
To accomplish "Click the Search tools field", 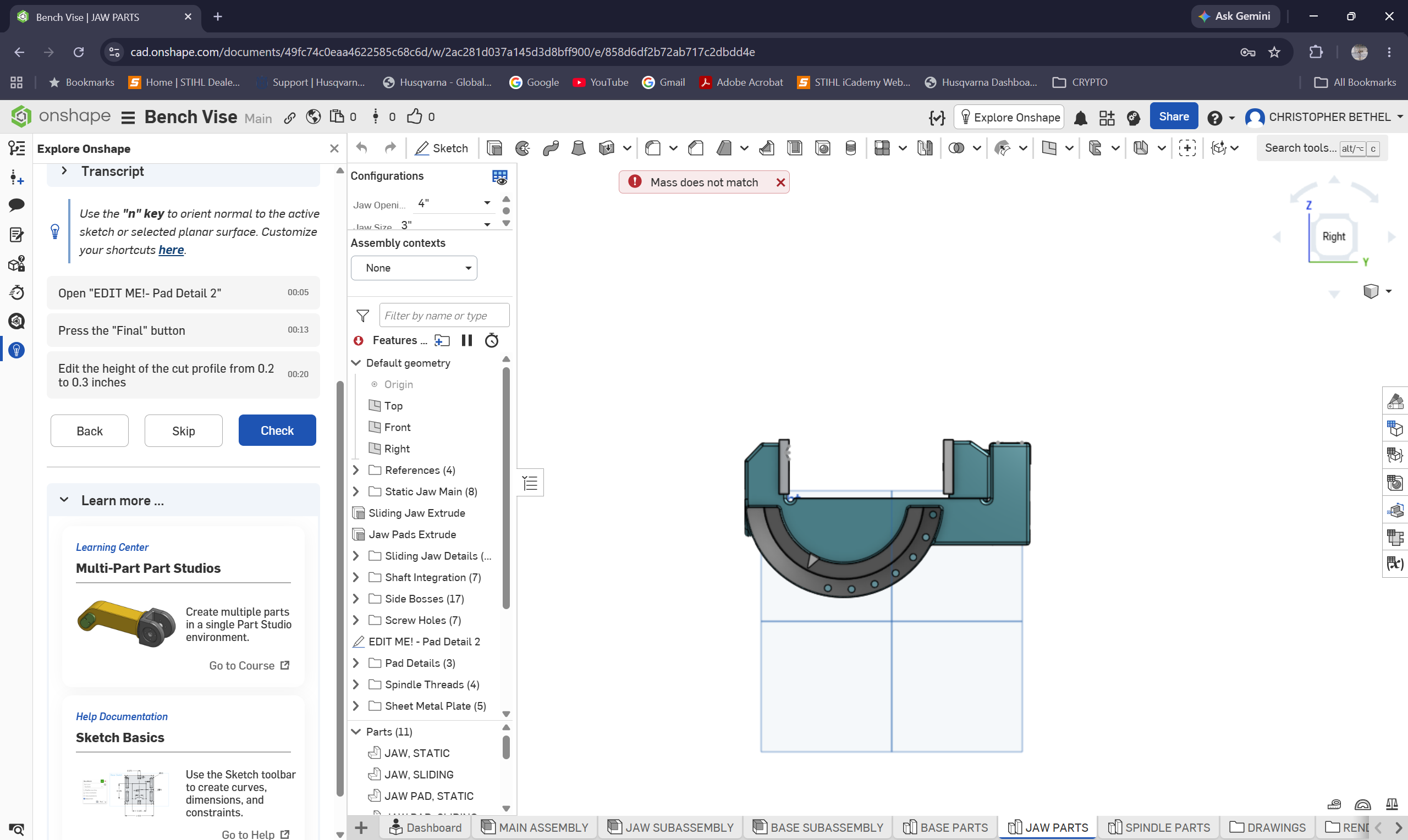I will (1322, 148).
